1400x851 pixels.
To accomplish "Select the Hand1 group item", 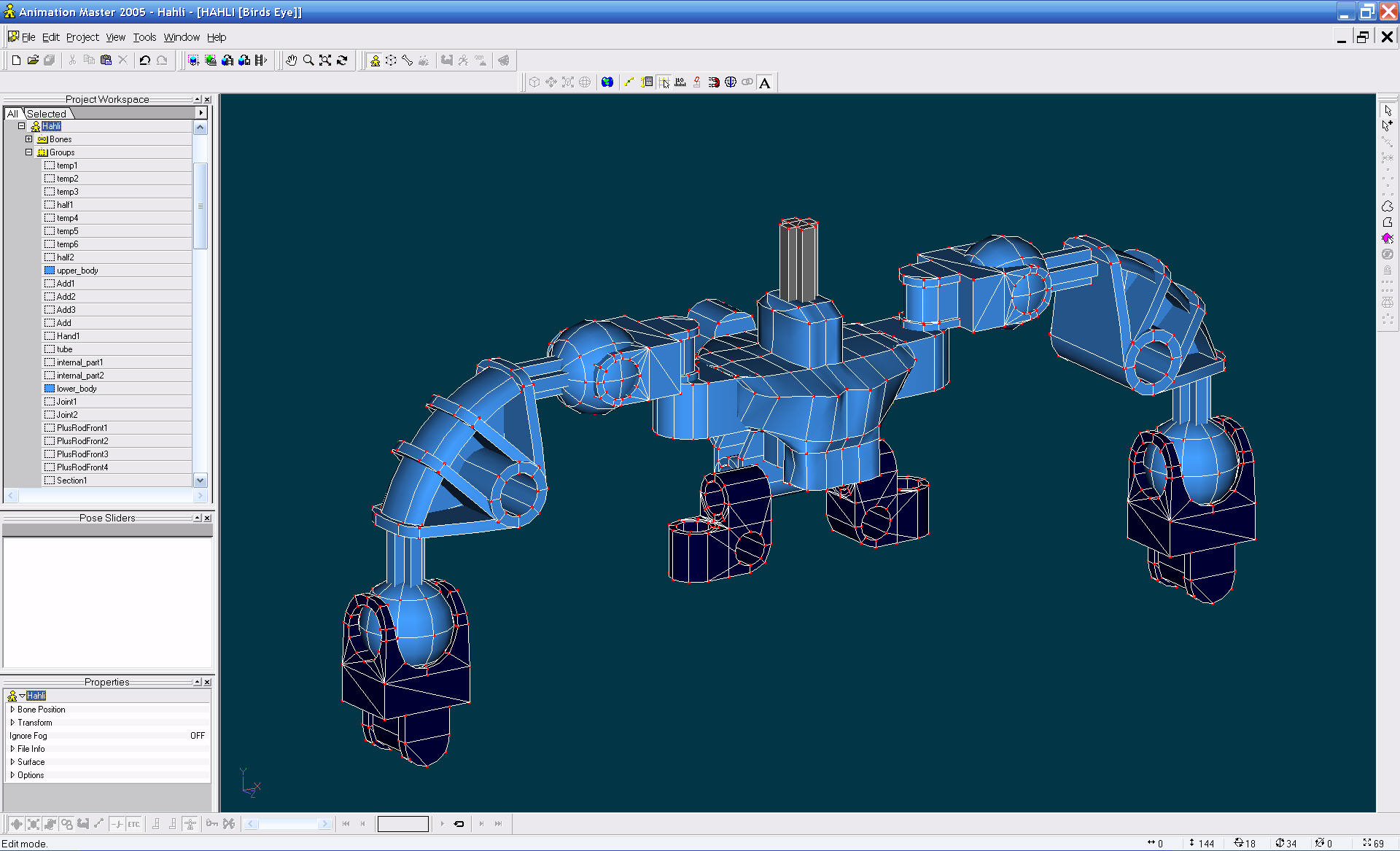I will [x=68, y=336].
